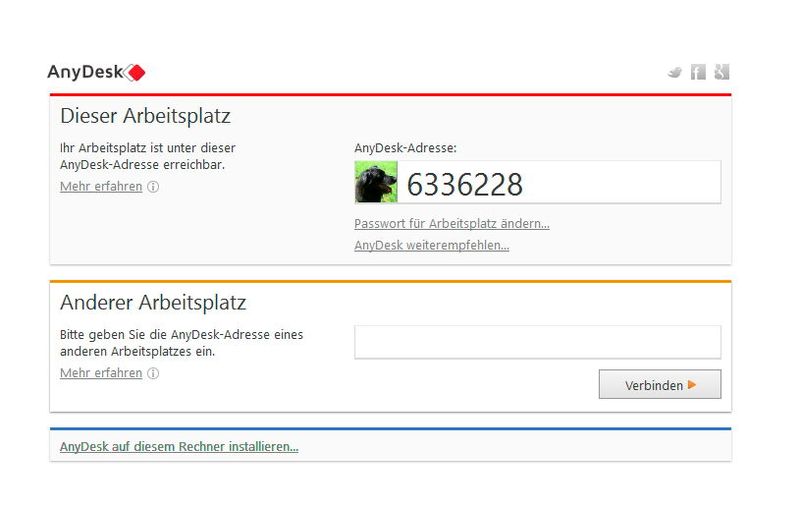Open AnyDesk weiterempfehlen link
800x506 pixels.
point(432,245)
